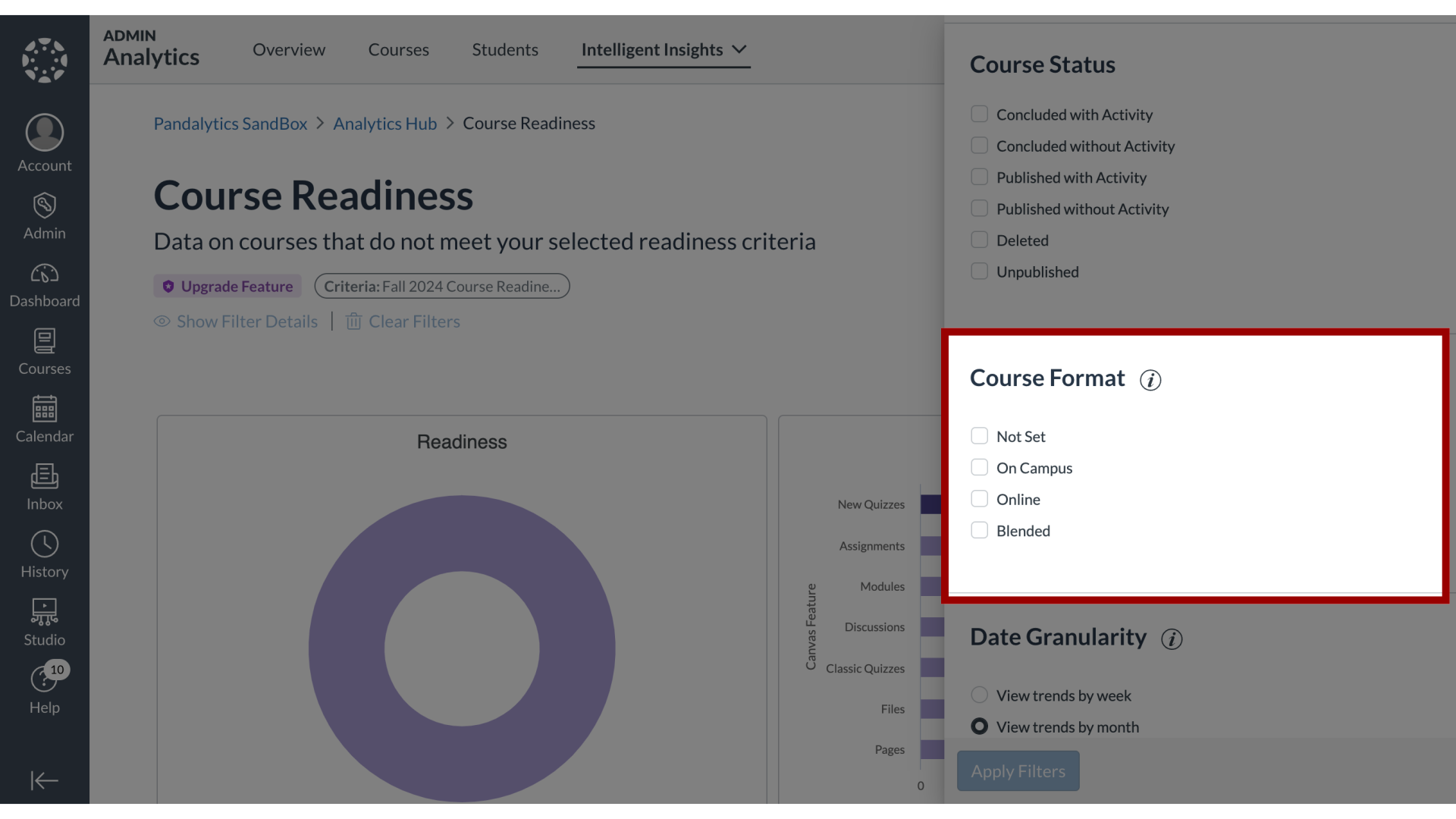Check Published without Activity
This screenshot has width=1456, height=819.
[979, 209]
